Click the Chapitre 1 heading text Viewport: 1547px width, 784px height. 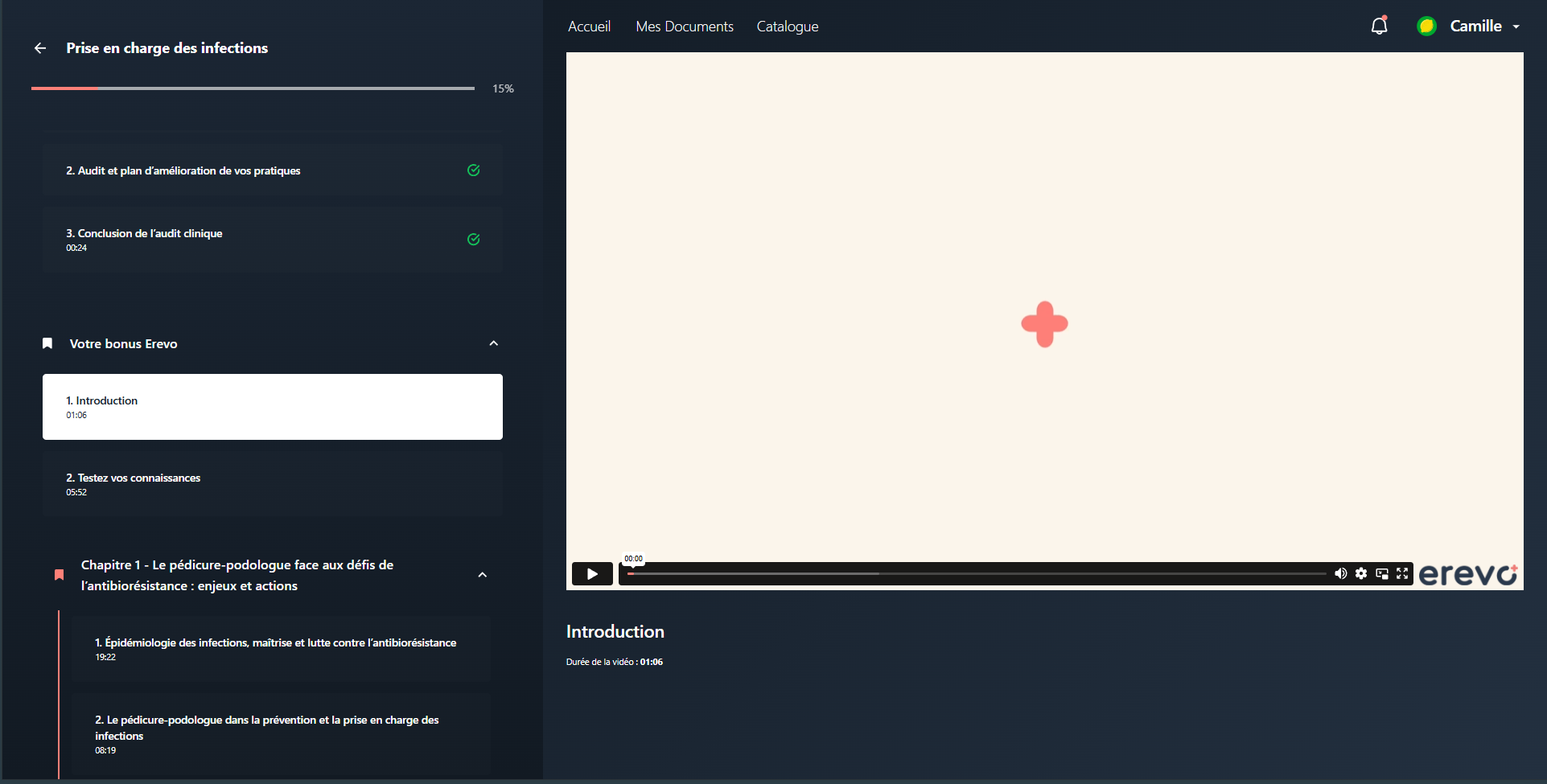coord(237,575)
